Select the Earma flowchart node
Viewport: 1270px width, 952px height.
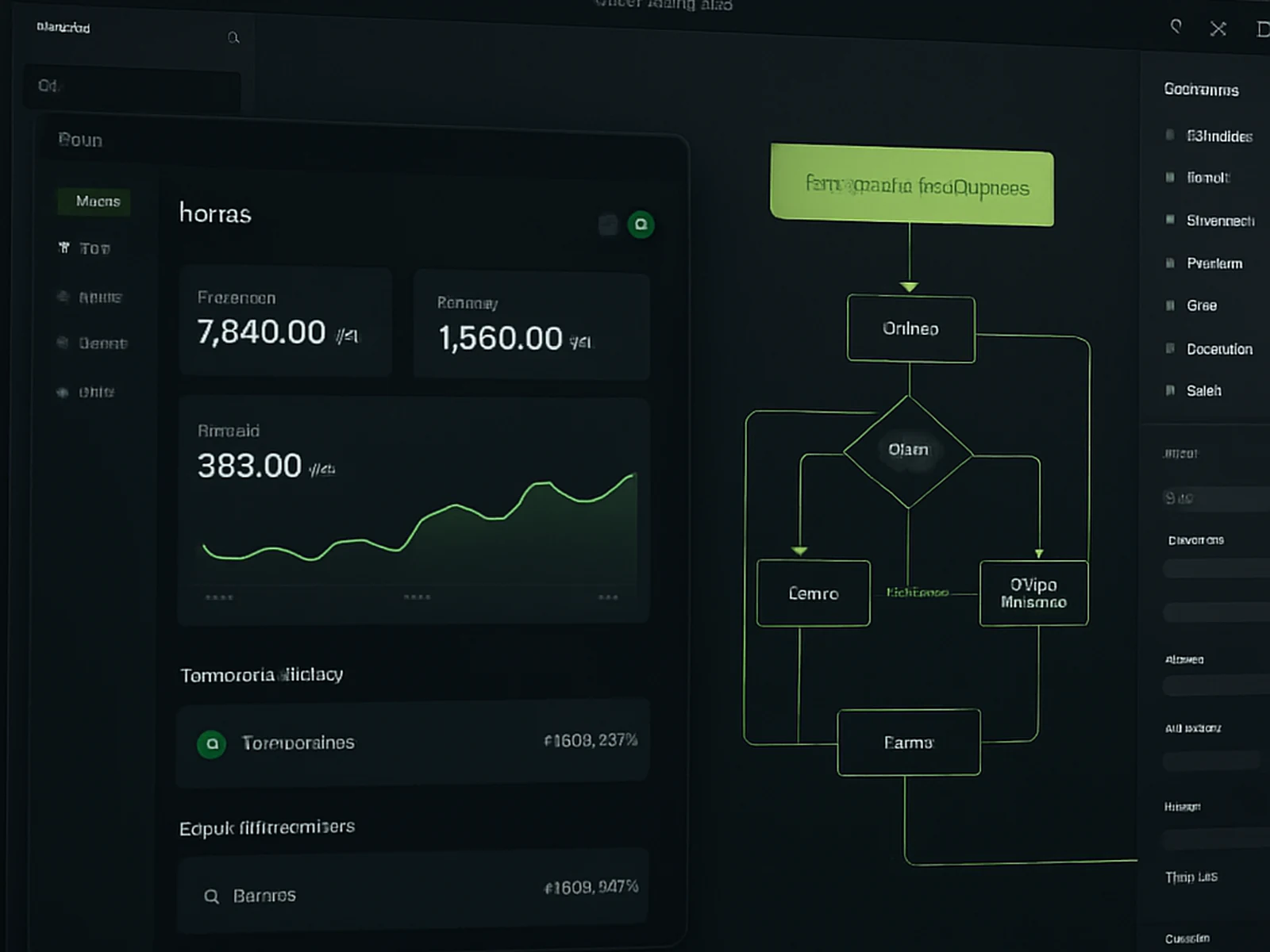(909, 743)
